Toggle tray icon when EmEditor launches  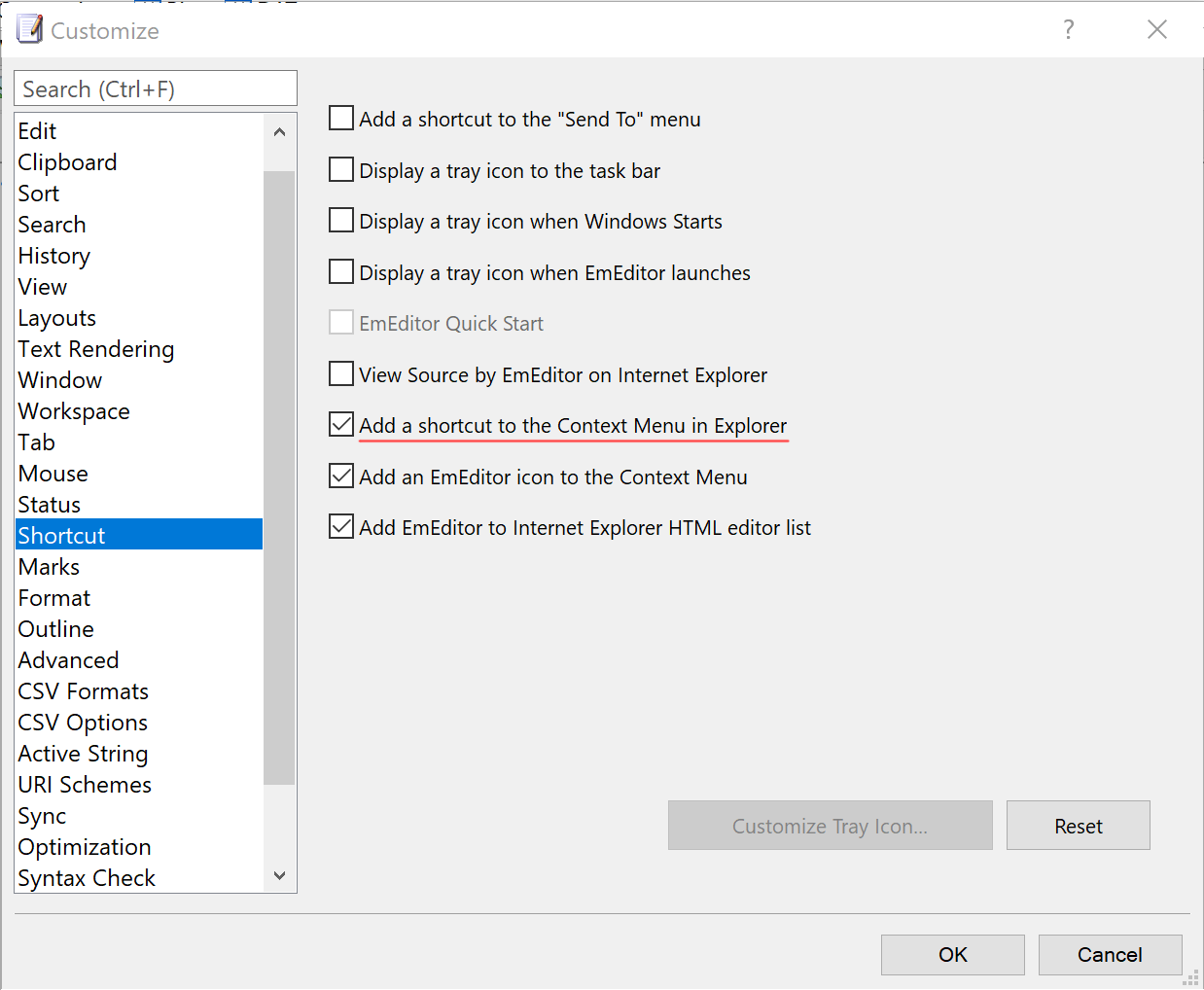341,272
